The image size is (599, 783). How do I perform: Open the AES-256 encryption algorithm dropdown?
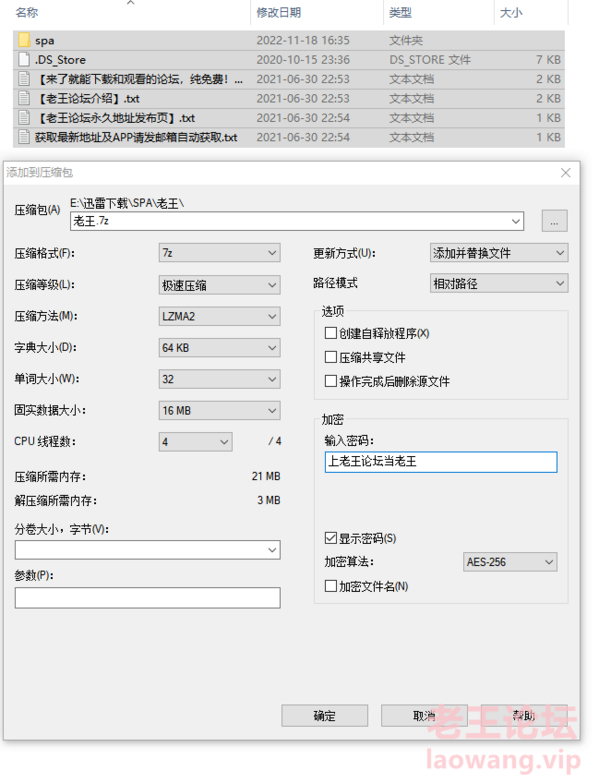point(510,562)
